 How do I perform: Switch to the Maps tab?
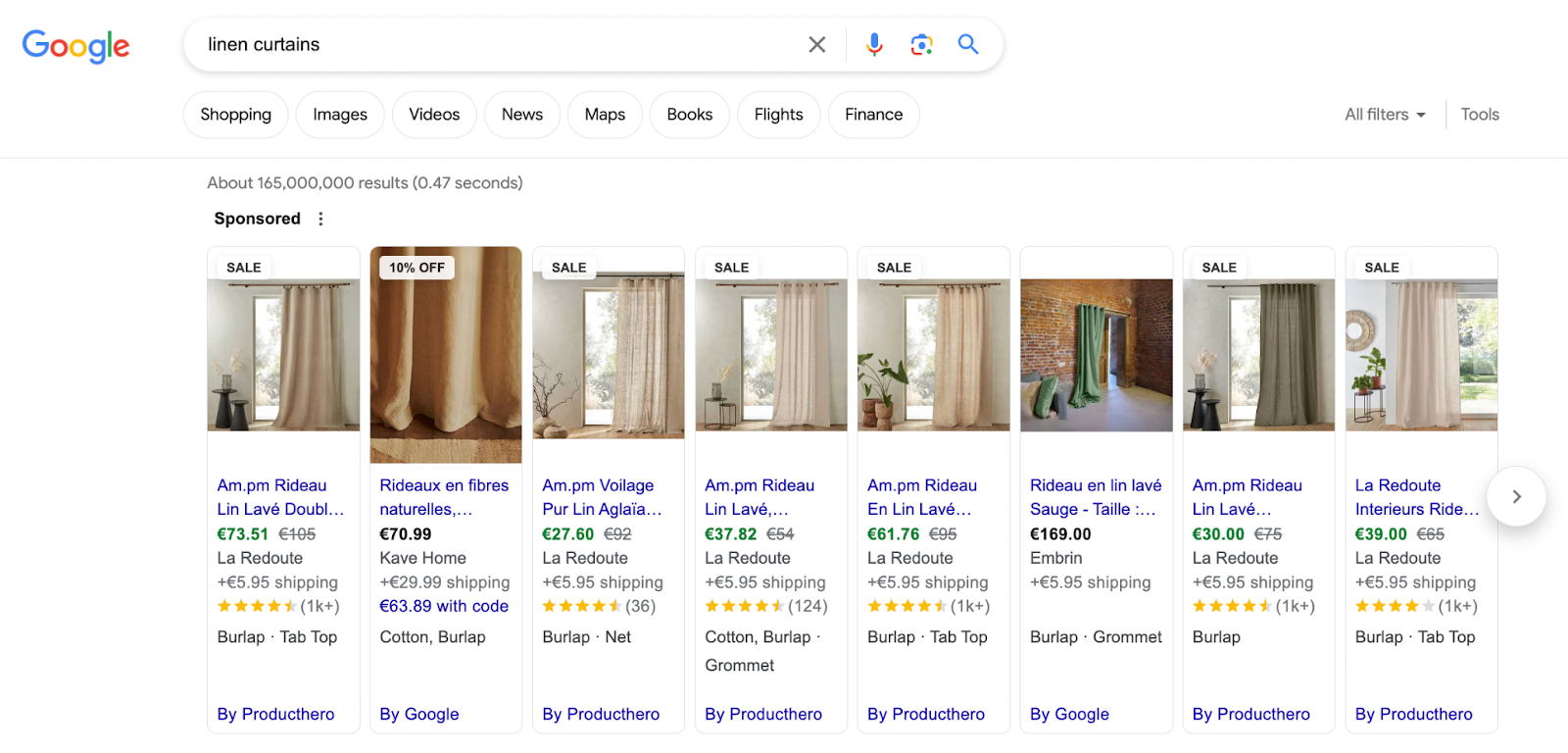605,115
